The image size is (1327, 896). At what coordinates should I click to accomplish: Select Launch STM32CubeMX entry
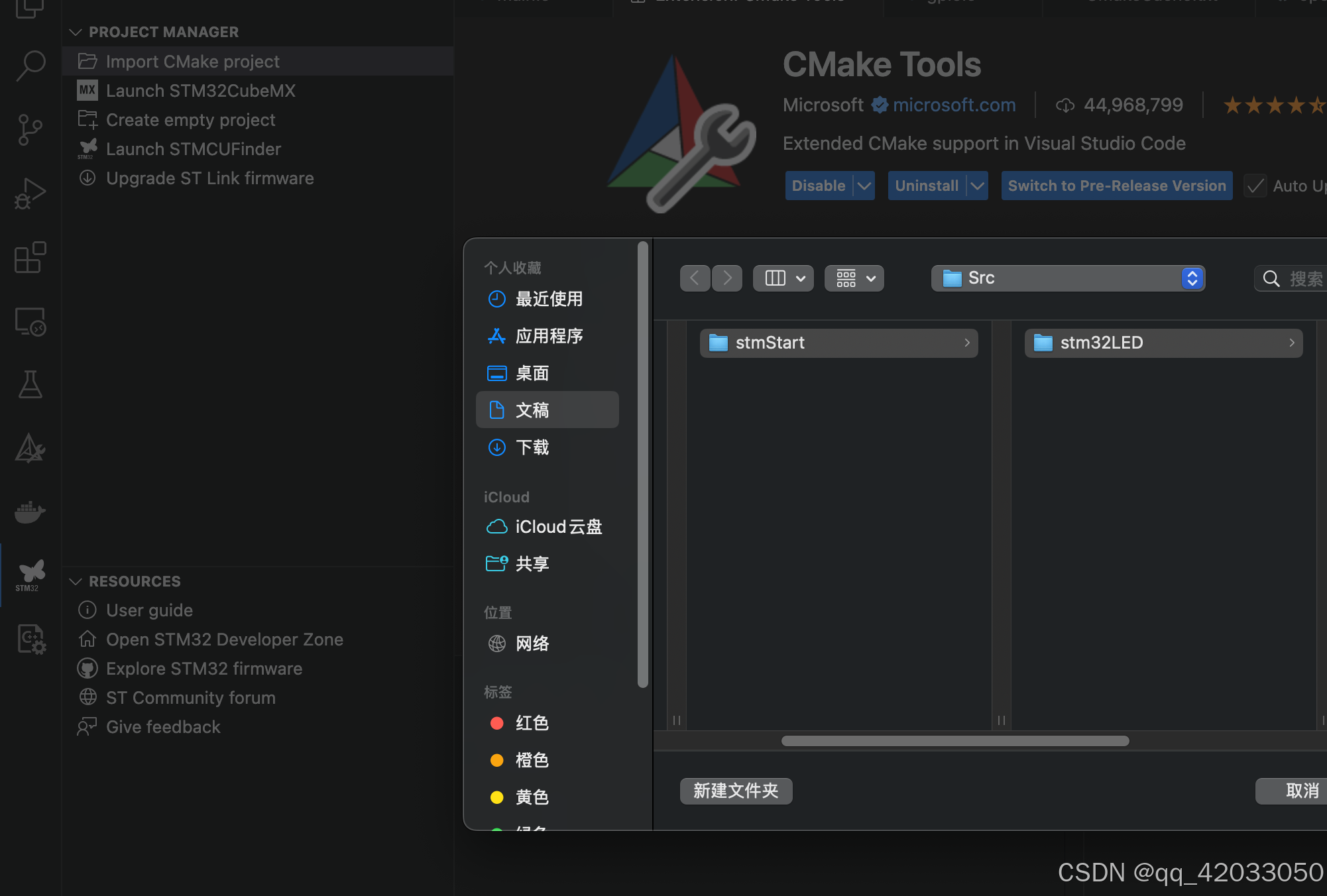[200, 91]
